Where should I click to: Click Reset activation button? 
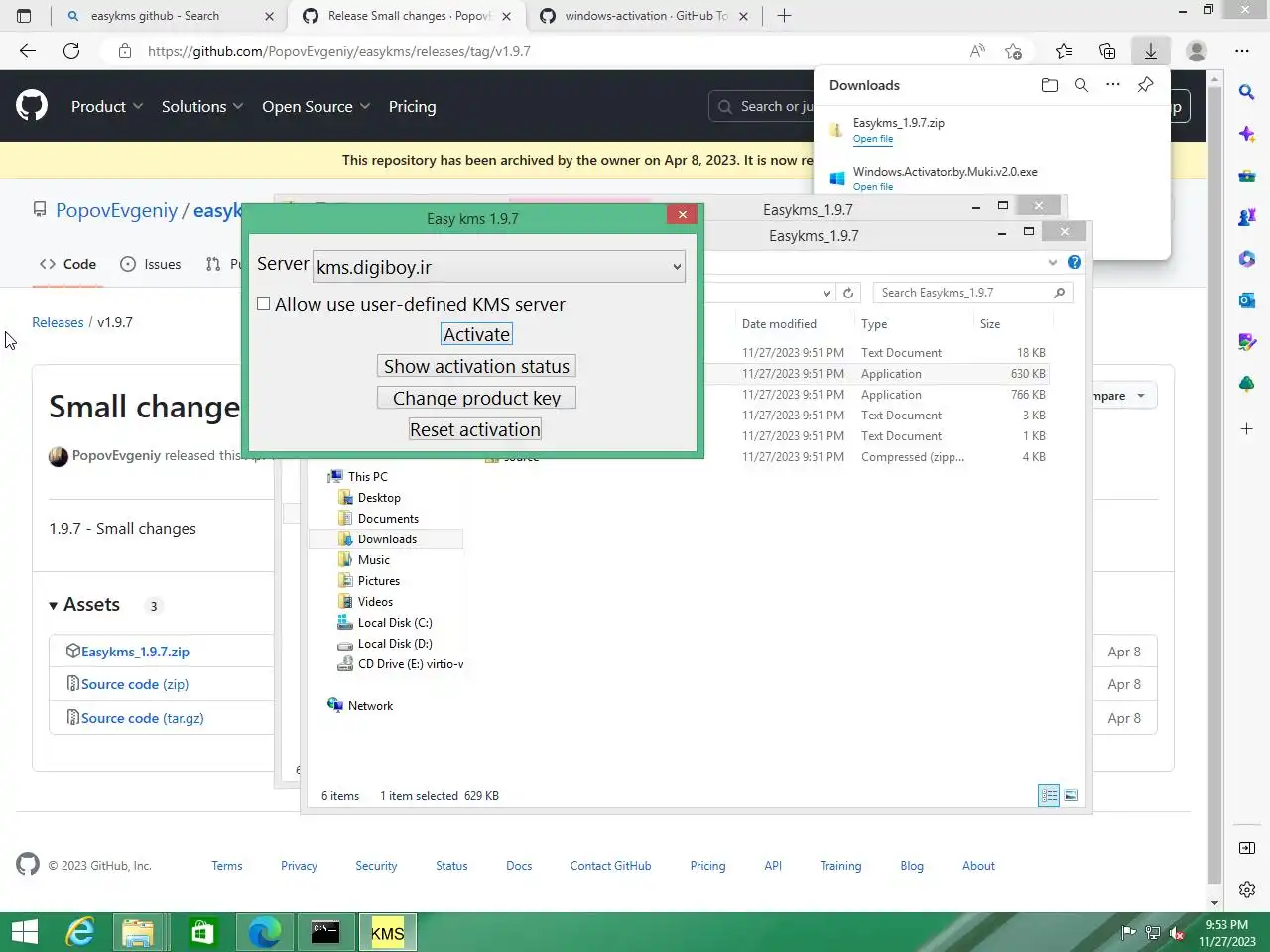click(x=475, y=430)
